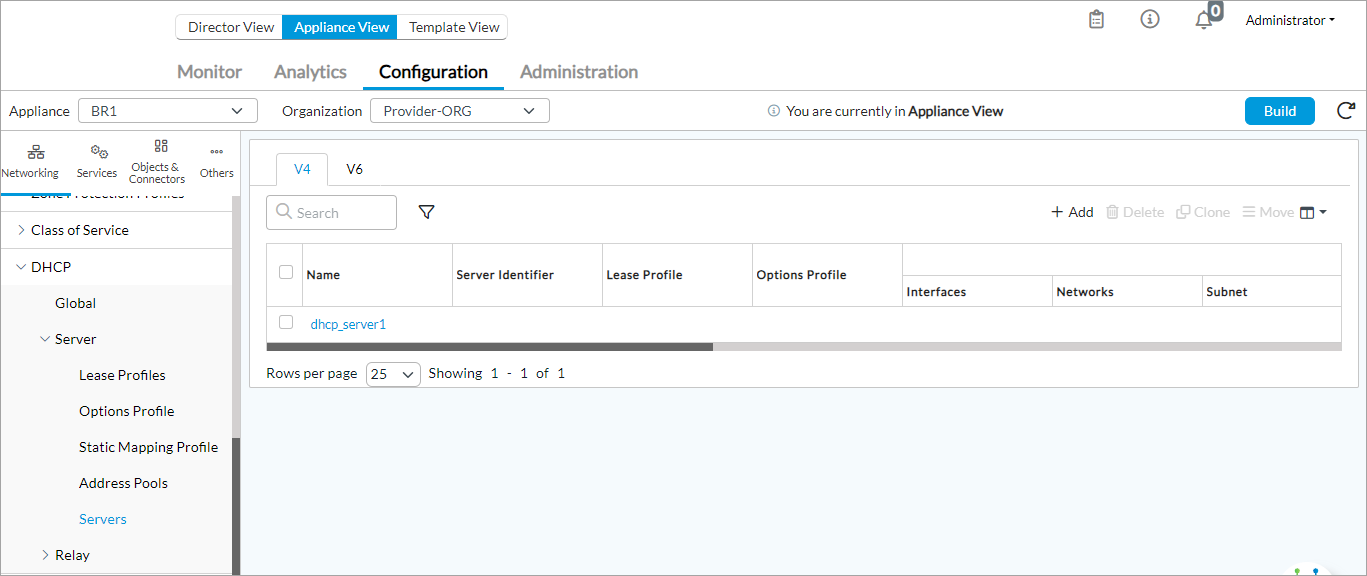
Task: Open the tasks clipboard icon
Action: click(x=1097, y=20)
